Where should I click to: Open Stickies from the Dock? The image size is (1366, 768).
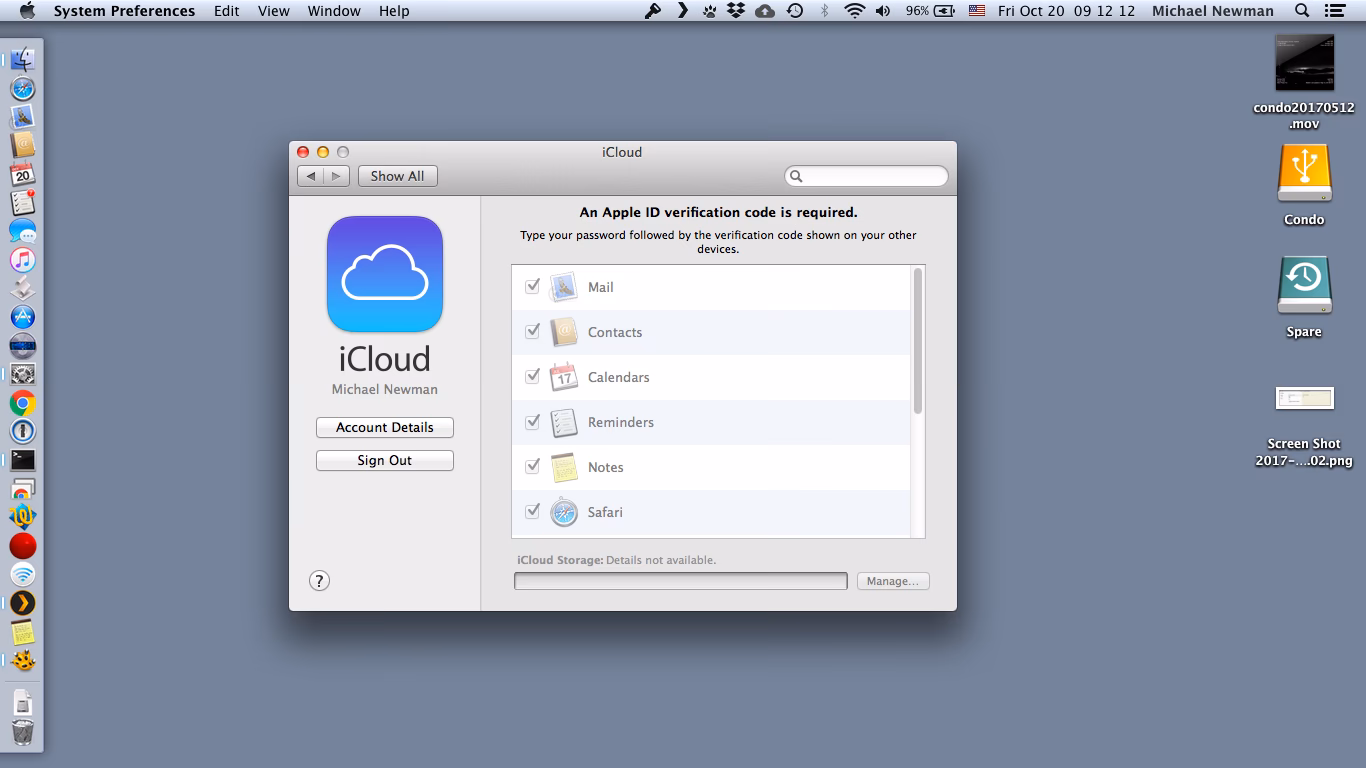click(x=22, y=632)
